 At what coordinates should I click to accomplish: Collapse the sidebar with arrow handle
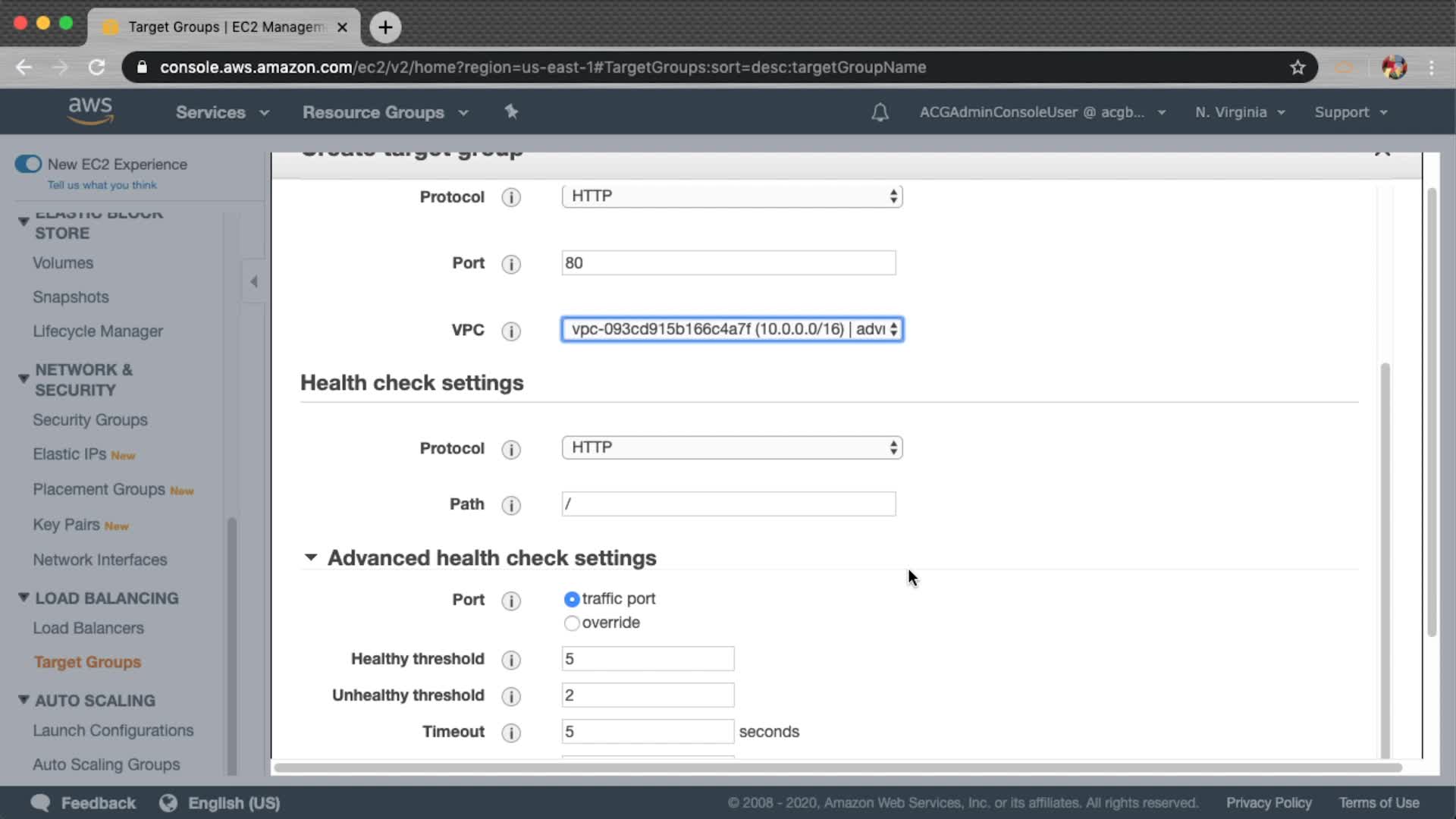[x=254, y=281]
